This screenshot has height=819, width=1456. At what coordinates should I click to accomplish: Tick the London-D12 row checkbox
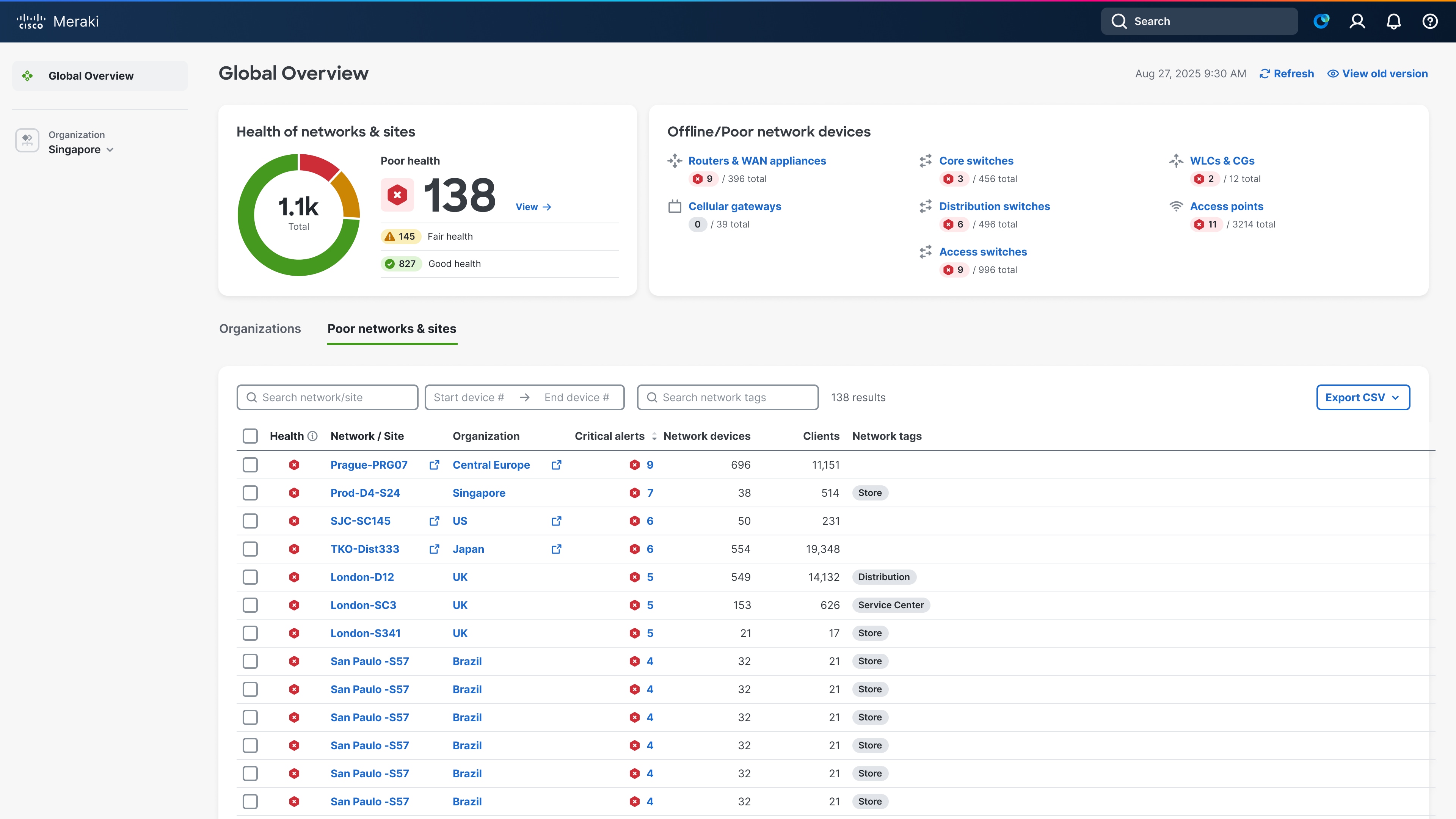pos(250,577)
